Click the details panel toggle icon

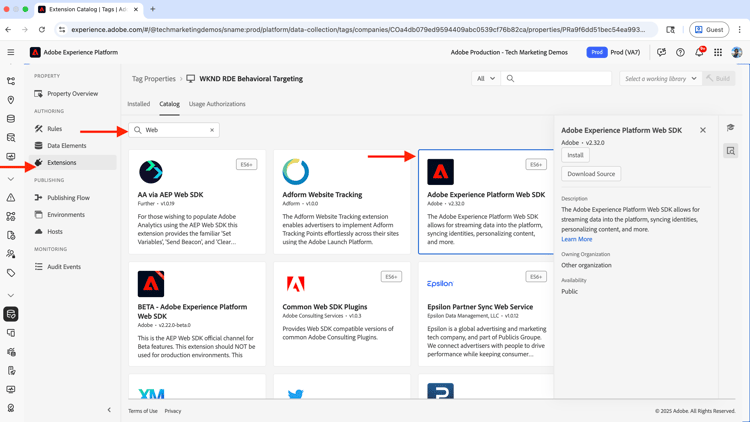[x=730, y=151]
